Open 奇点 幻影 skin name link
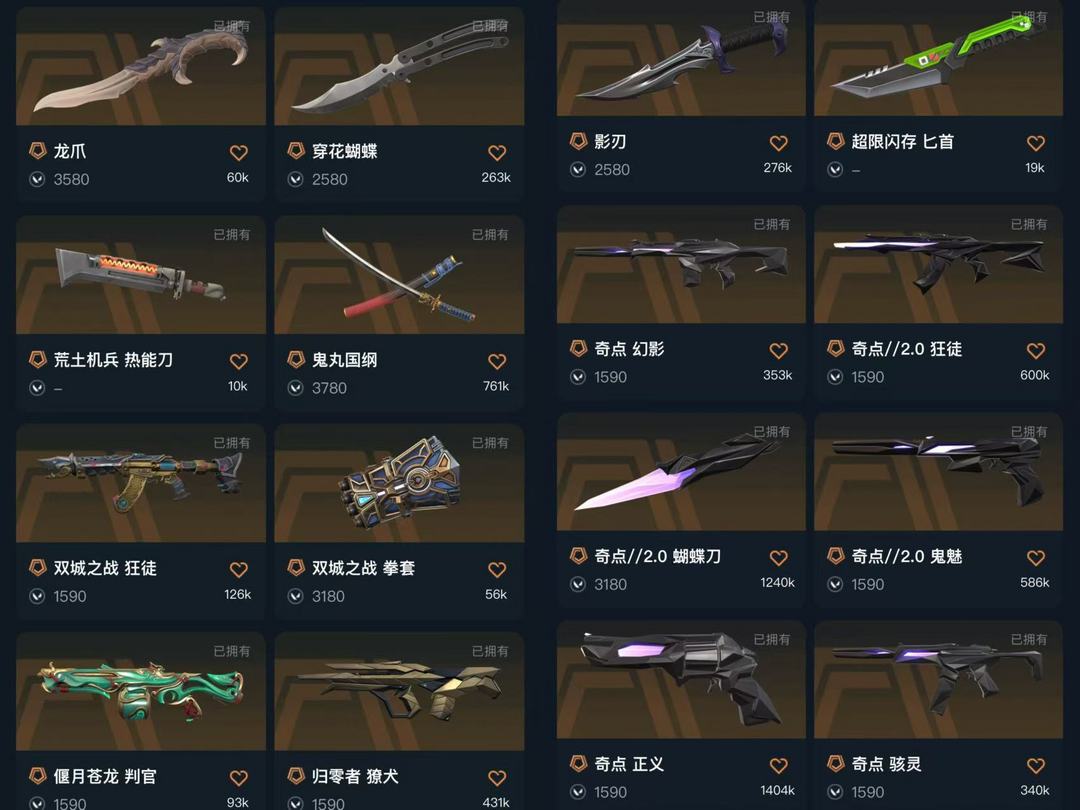Viewport: 1080px width, 810px height. click(x=629, y=349)
